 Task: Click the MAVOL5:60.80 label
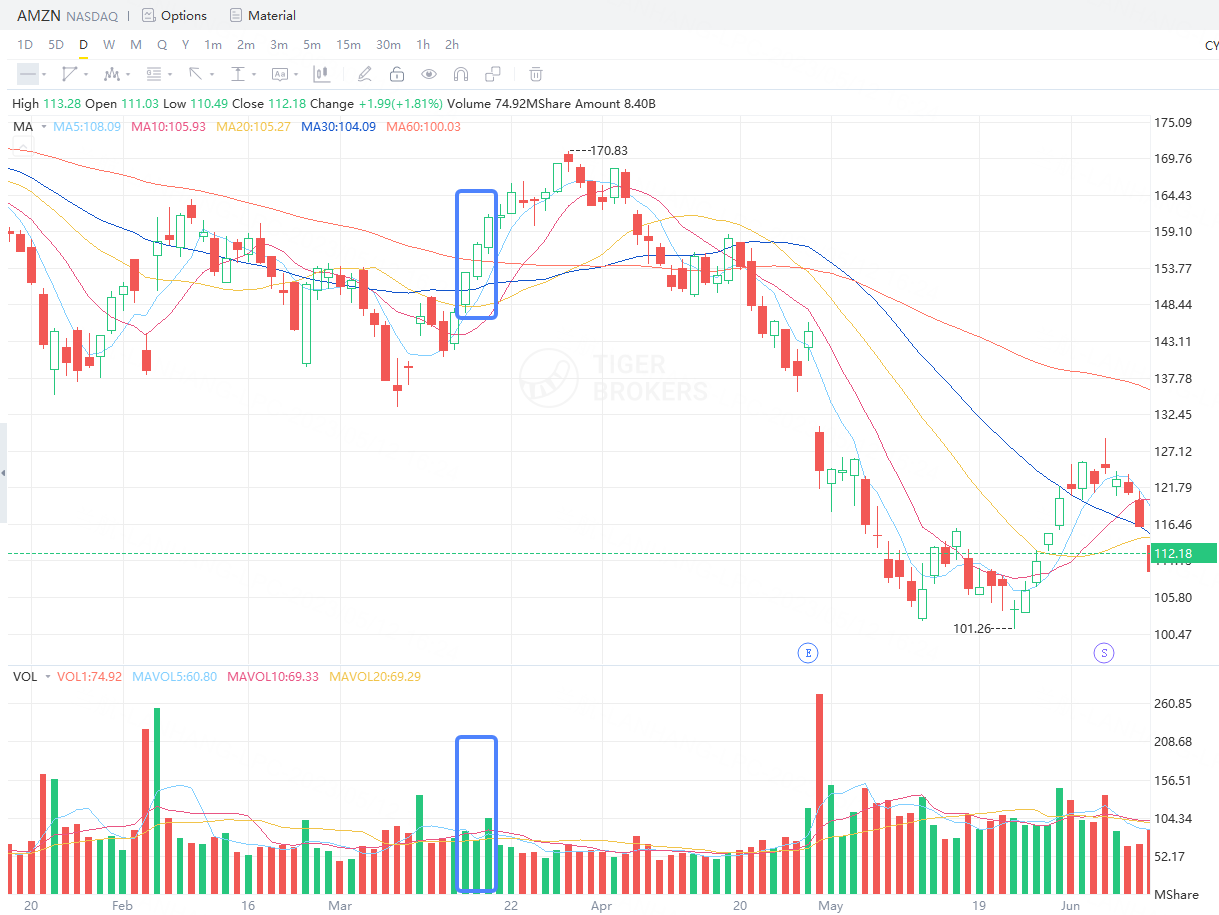[176, 677]
